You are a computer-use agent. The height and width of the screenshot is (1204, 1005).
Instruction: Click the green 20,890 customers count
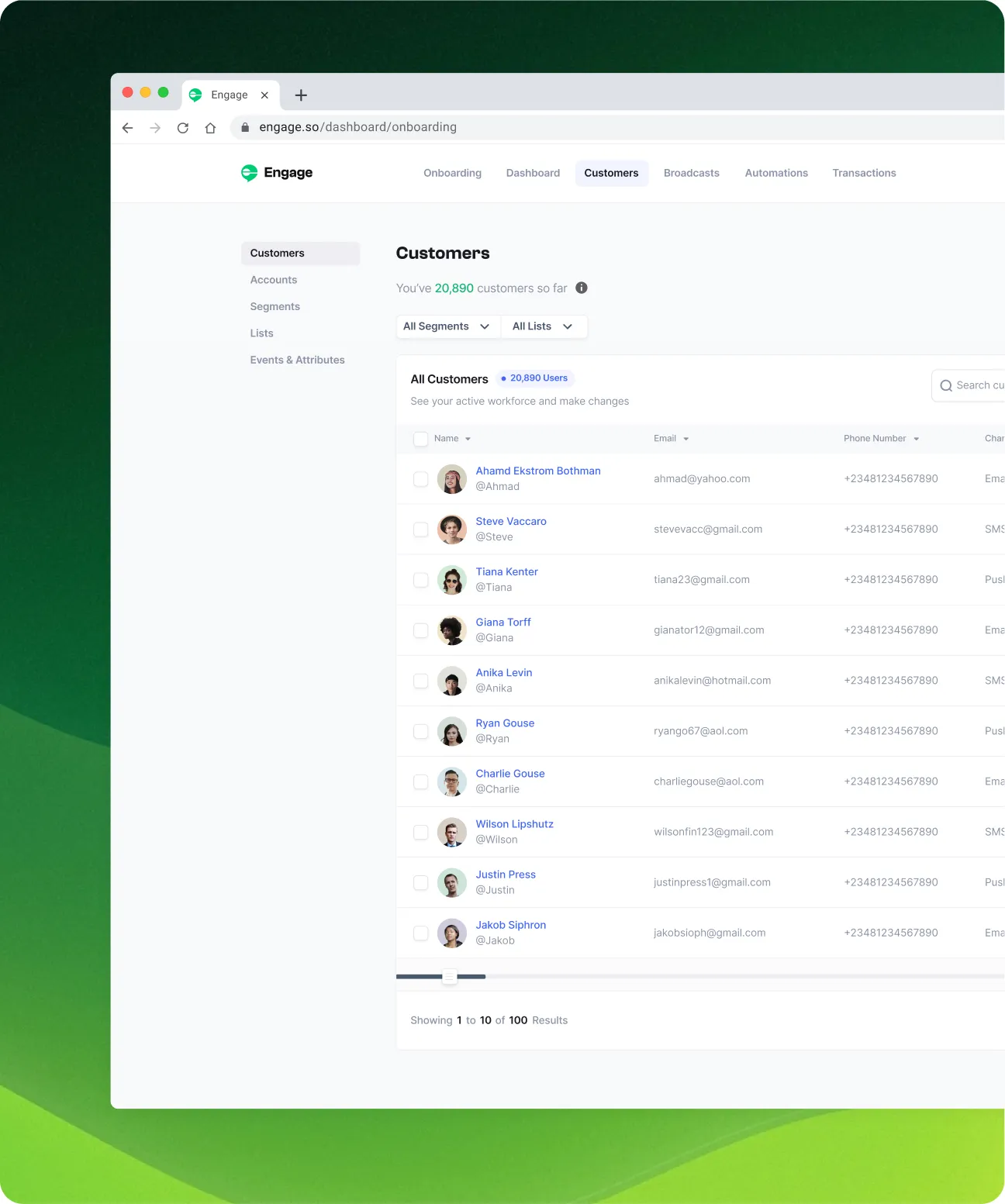[454, 288]
